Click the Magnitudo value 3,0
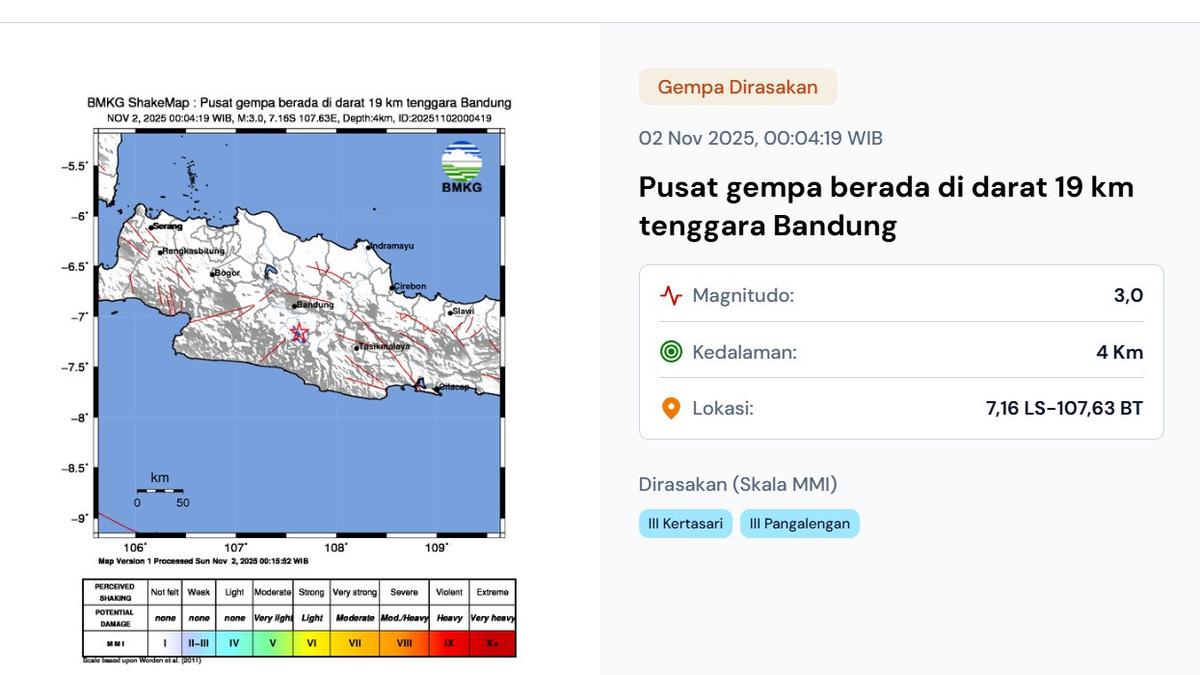This screenshot has width=1200, height=675. pos(1127,296)
